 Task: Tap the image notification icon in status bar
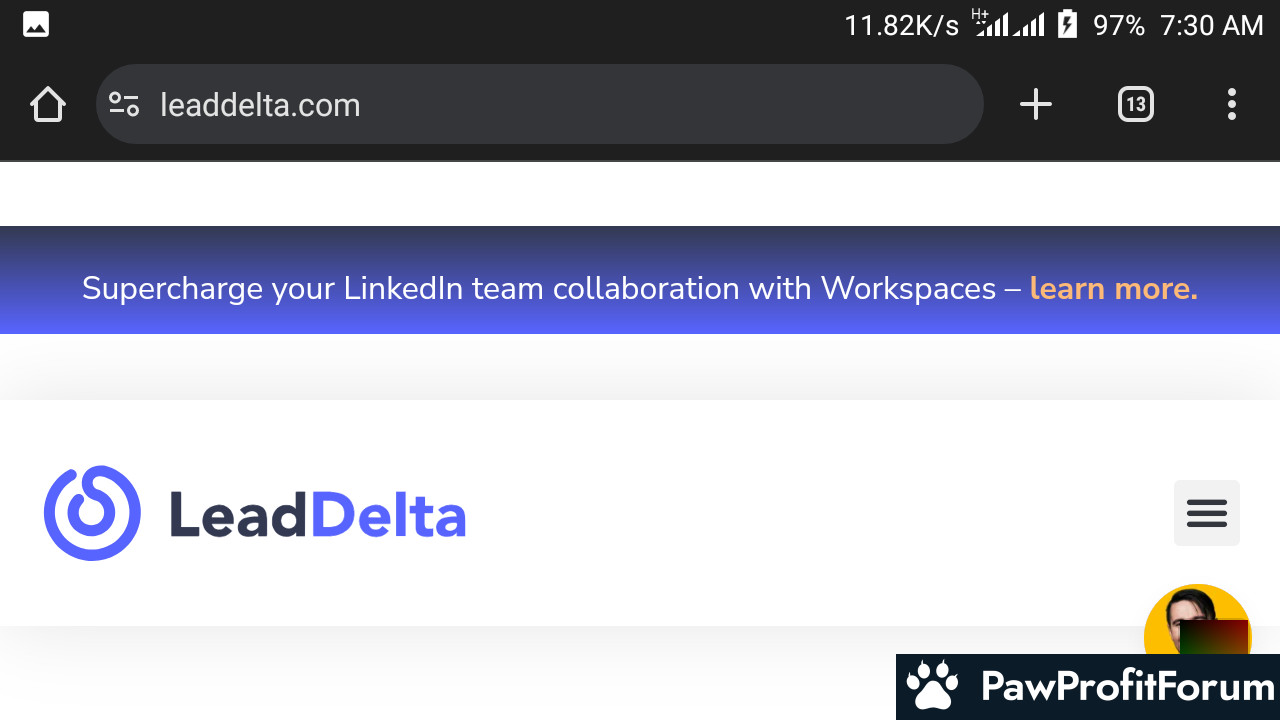tap(36, 25)
